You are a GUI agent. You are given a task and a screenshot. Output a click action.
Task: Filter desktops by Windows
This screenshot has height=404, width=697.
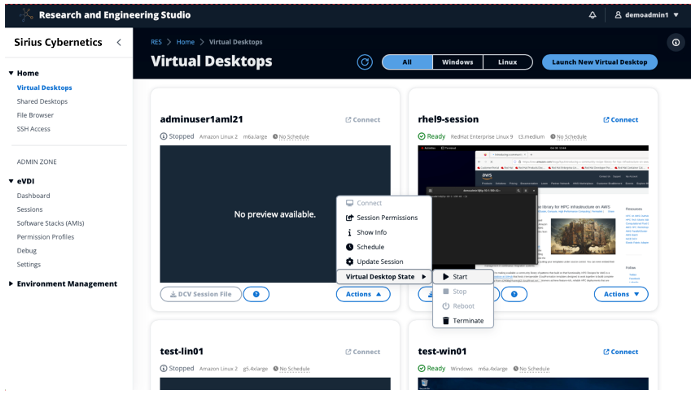(x=458, y=62)
